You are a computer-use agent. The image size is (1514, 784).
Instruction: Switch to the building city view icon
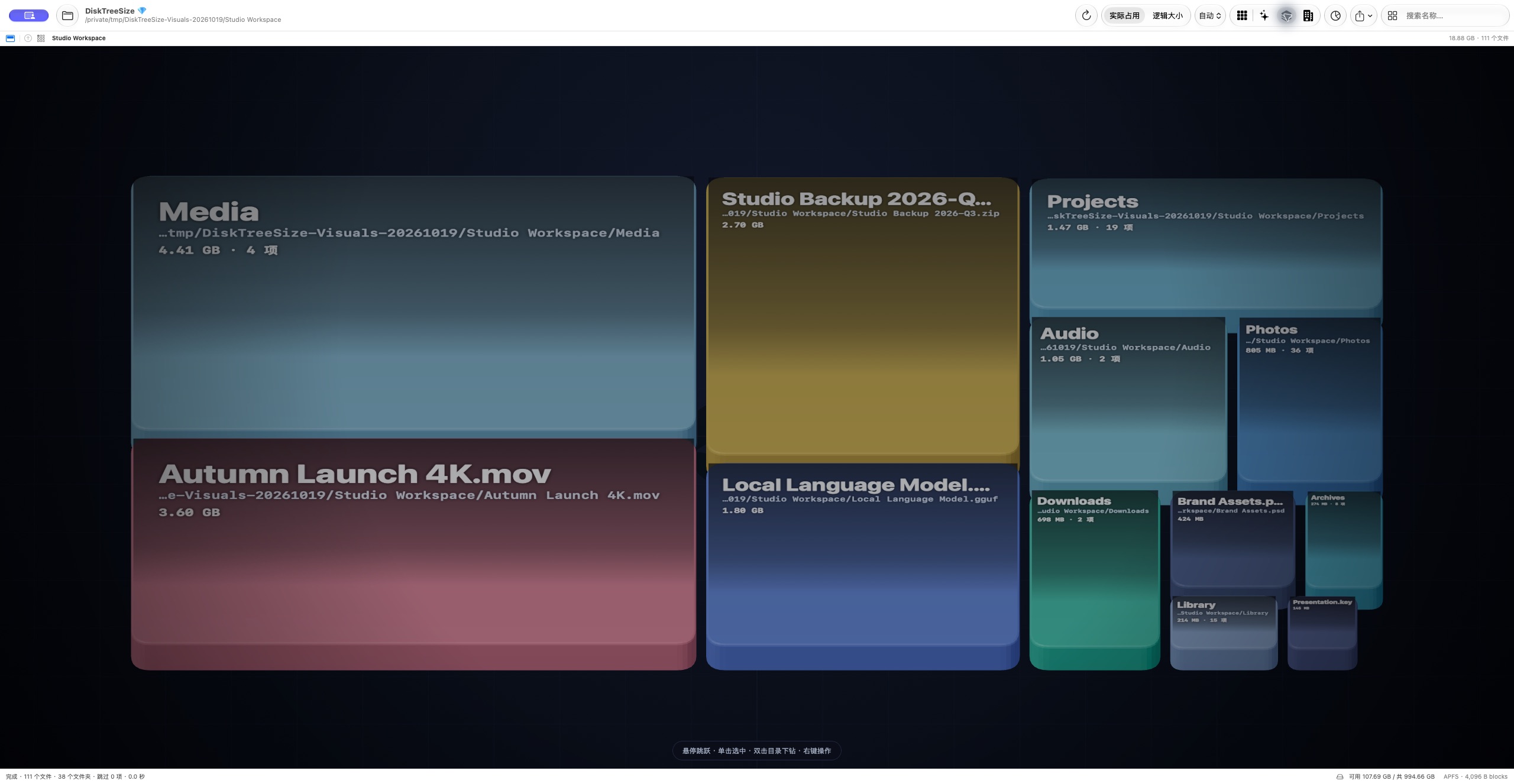1308,16
